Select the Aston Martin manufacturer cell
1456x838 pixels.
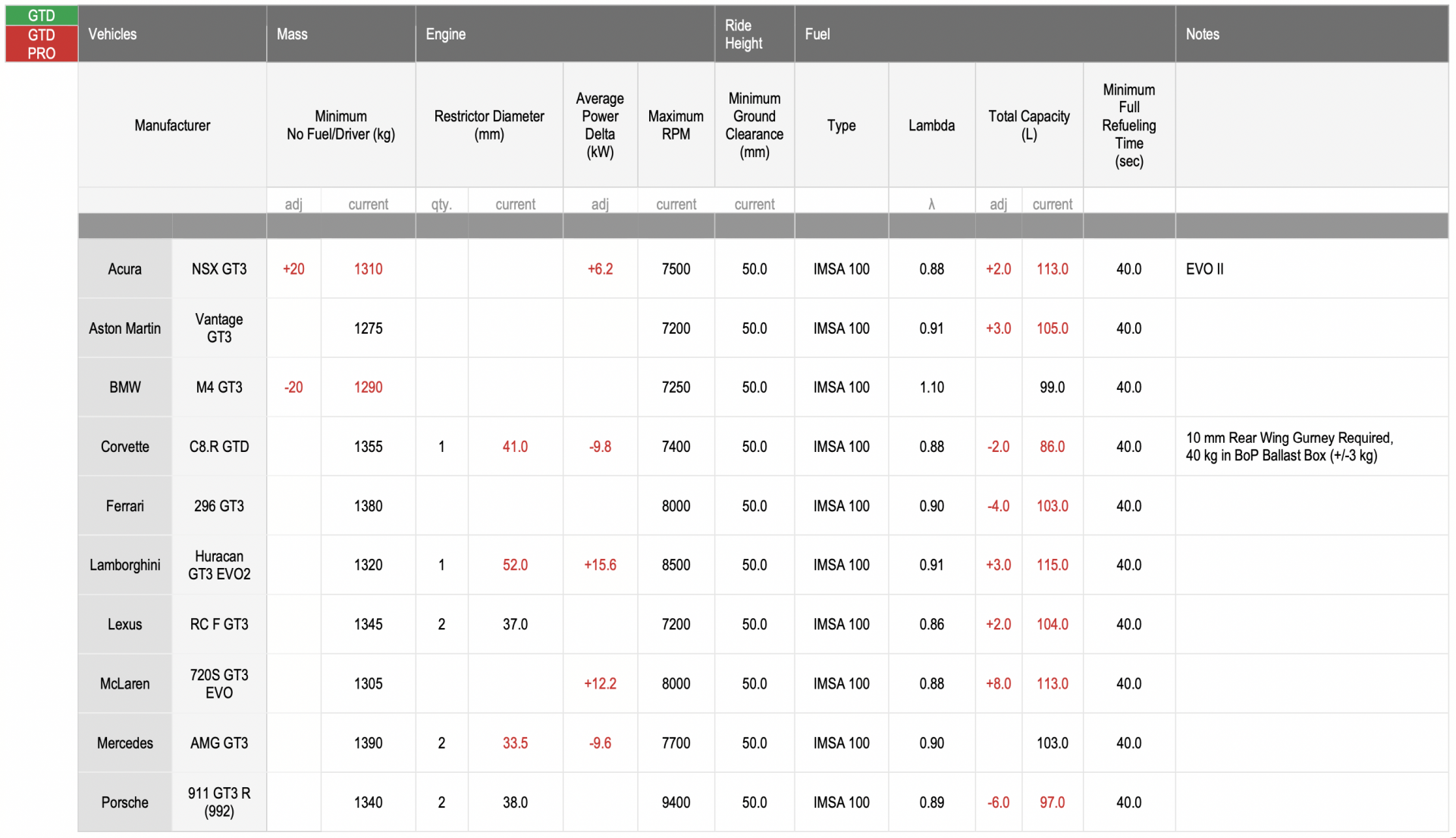click(x=125, y=328)
